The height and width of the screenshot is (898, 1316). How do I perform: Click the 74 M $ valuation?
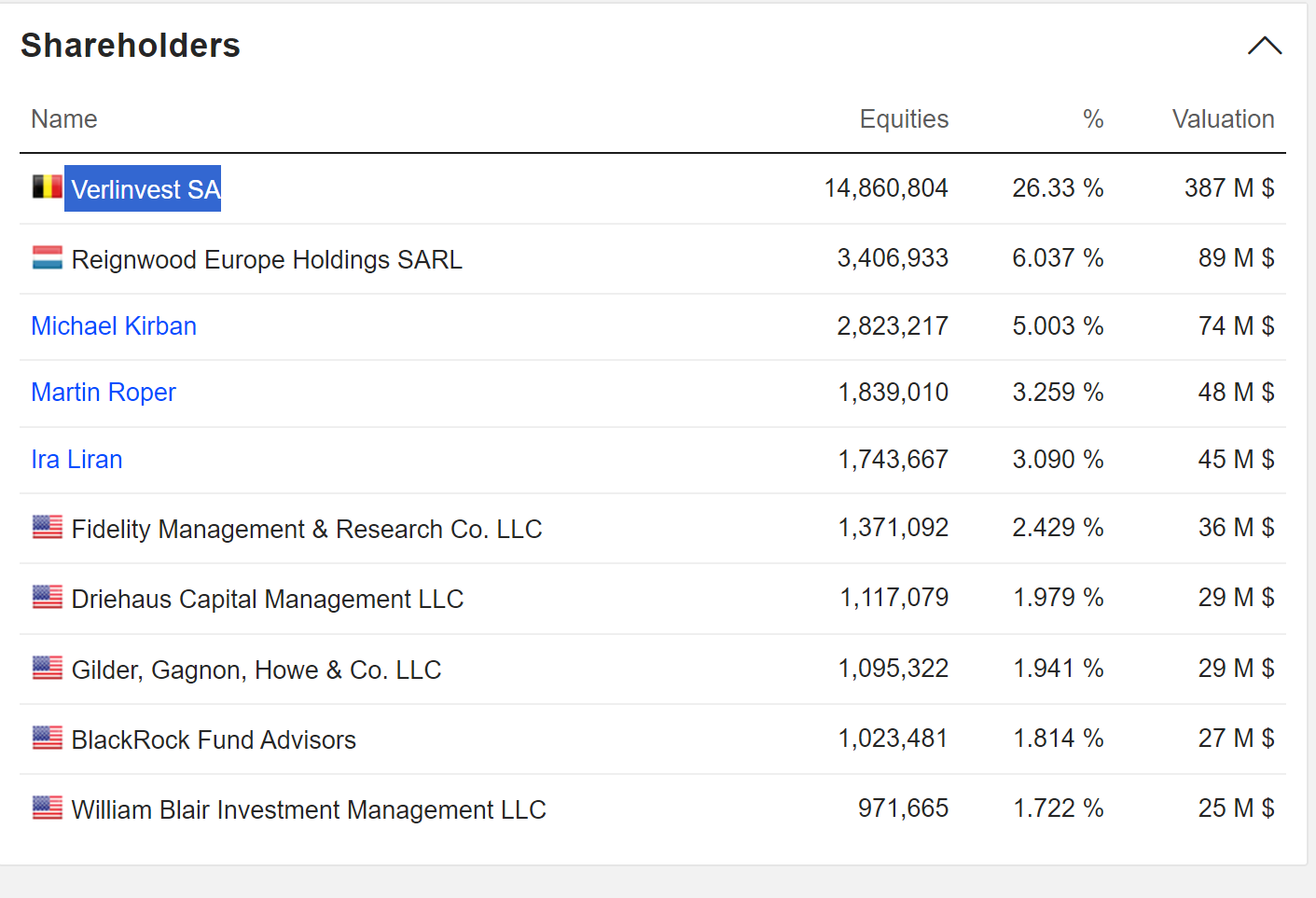tap(1237, 325)
